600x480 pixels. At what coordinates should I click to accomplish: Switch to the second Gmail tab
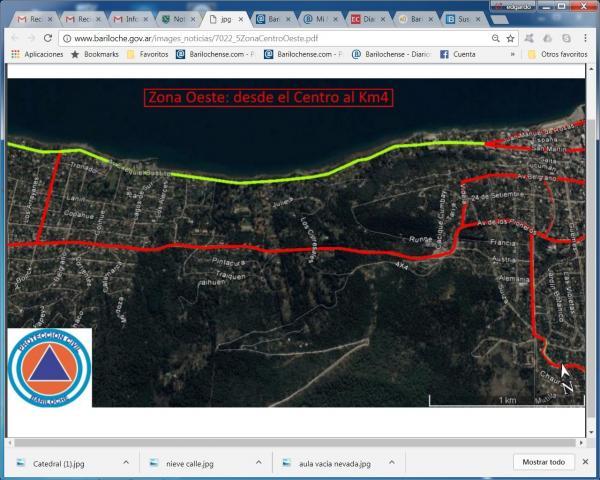coord(82,19)
